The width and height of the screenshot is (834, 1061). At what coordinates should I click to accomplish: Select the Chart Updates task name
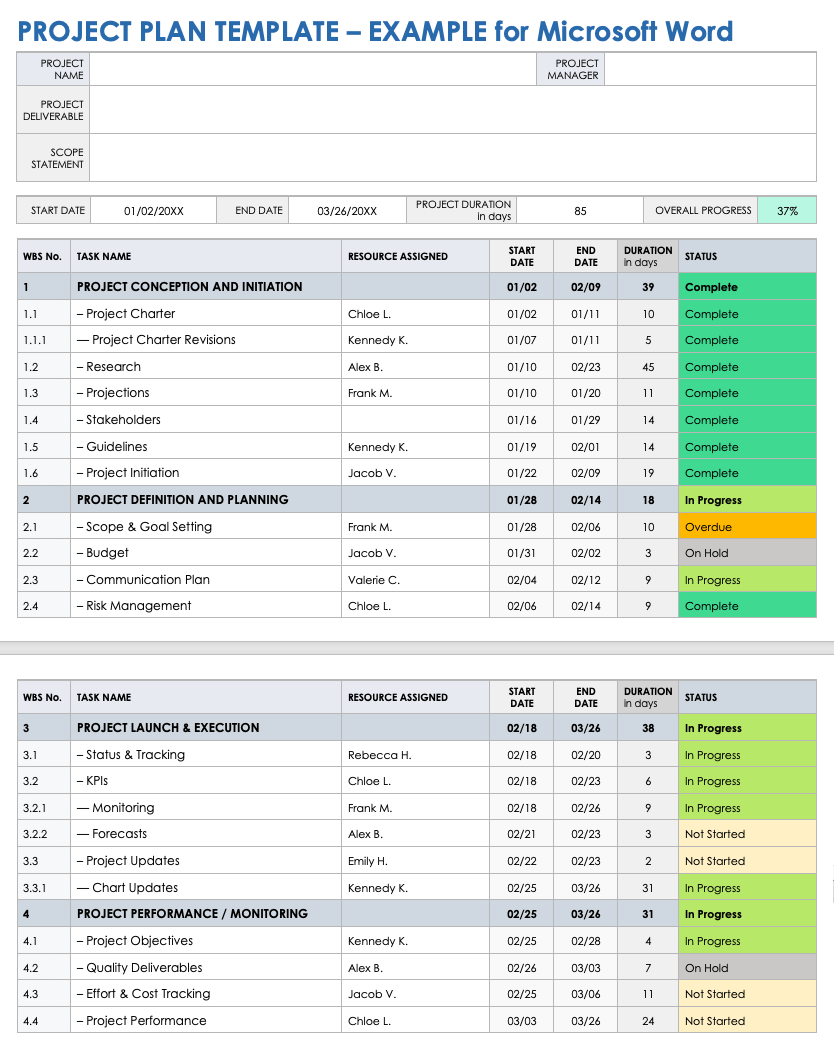(134, 888)
